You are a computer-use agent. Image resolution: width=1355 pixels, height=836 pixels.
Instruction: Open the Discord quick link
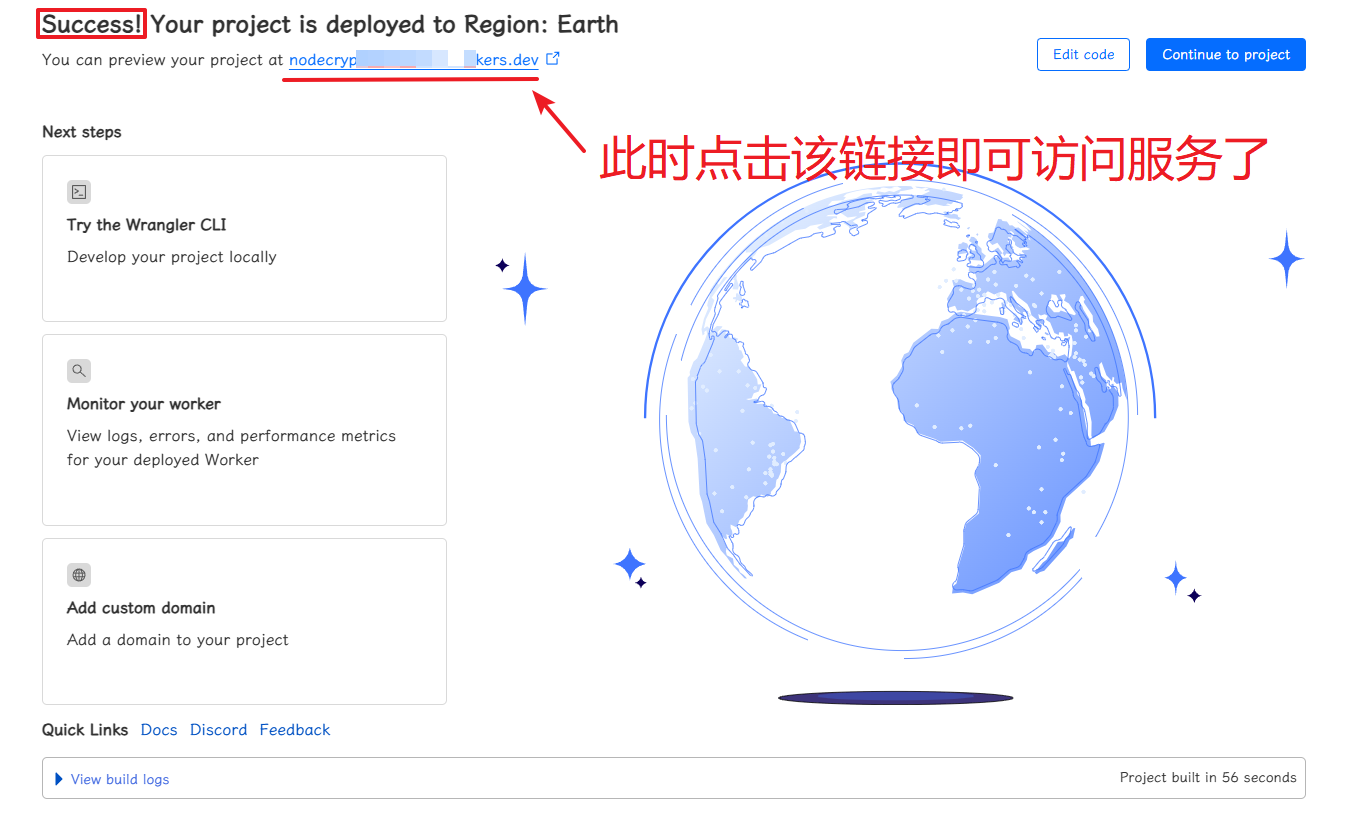click(218, 730)
